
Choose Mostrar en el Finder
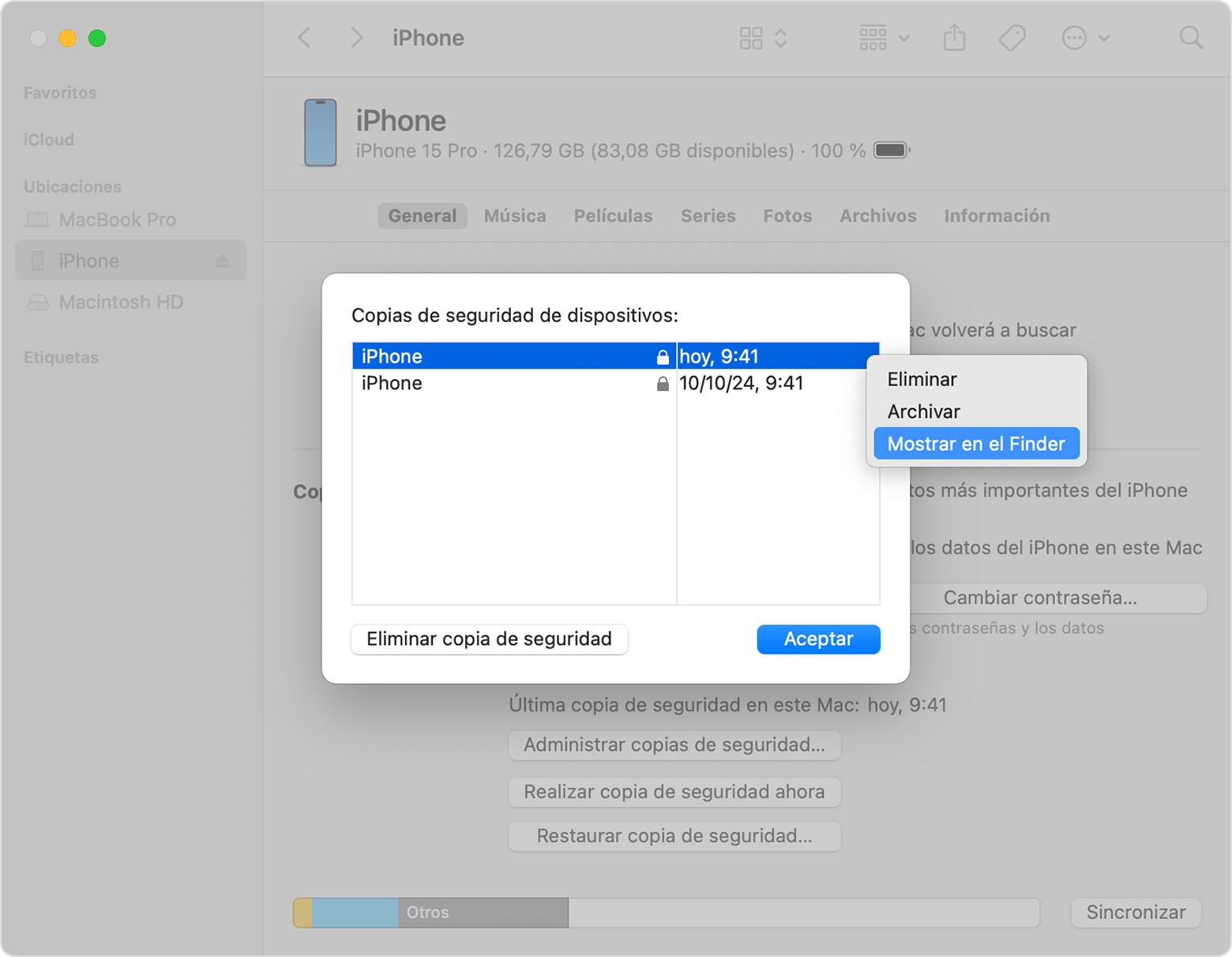pos(977,444)
